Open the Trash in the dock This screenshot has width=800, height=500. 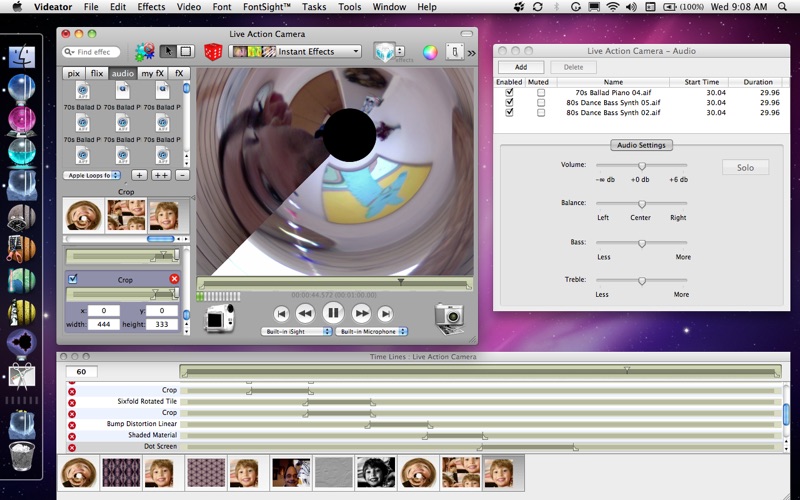click(x=21, y=456)
